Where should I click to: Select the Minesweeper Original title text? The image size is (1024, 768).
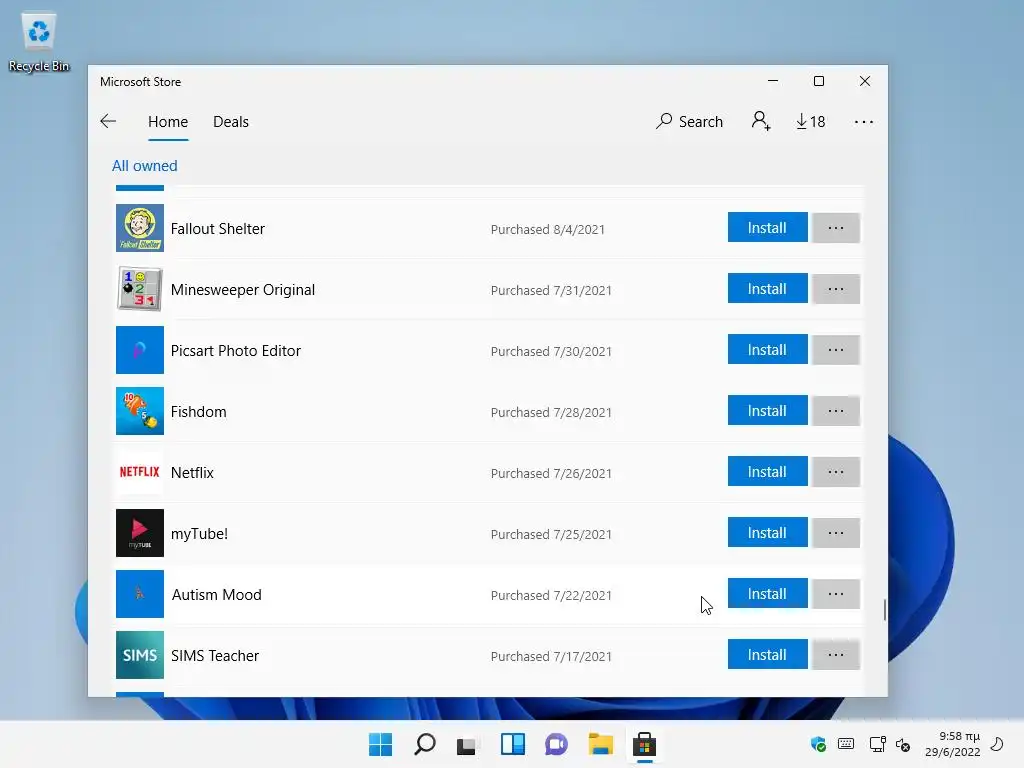[242, 290]
